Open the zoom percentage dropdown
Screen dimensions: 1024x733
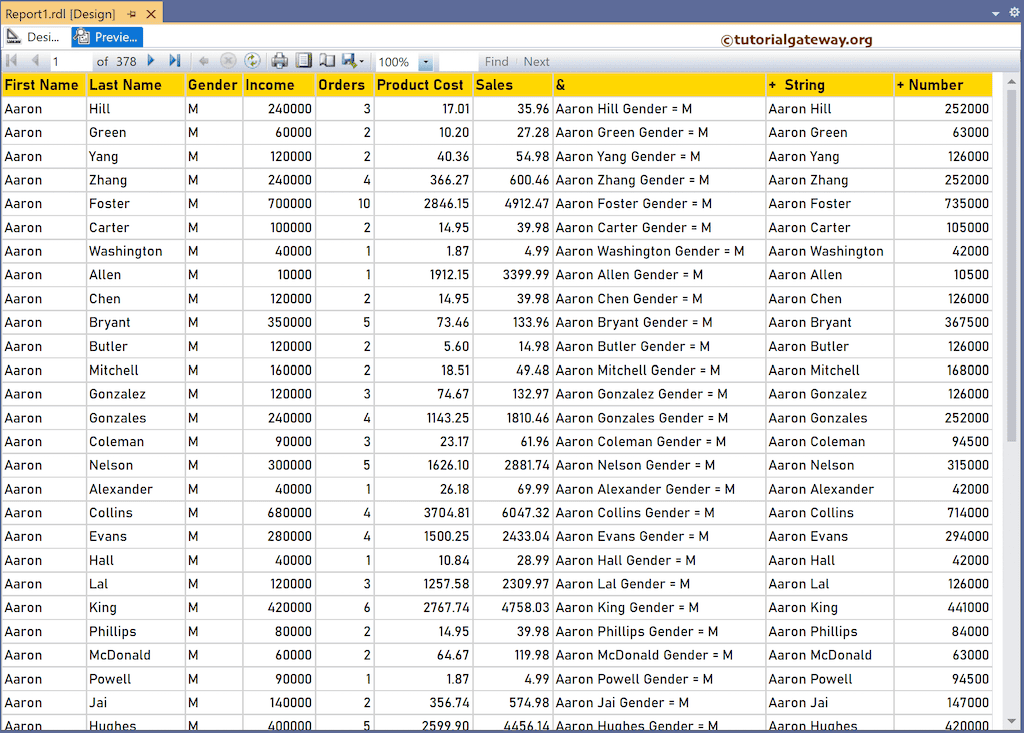click(x=424, y=61)
